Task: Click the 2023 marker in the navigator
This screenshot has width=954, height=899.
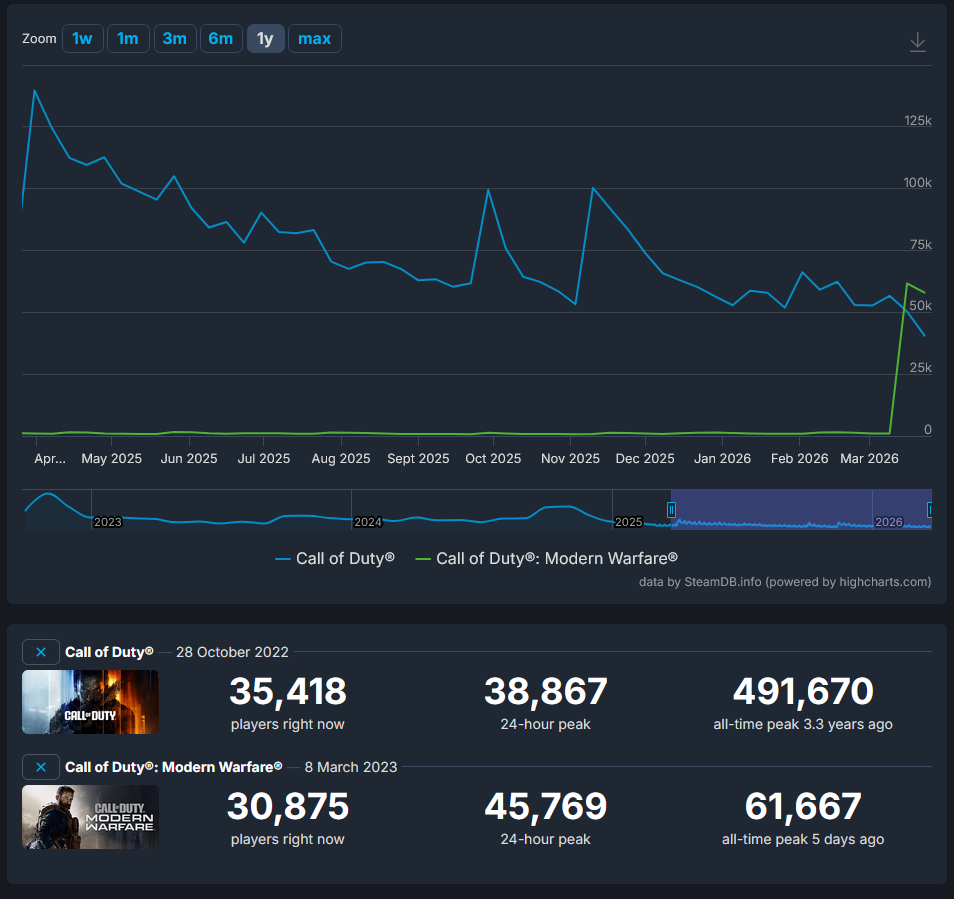Action: tap(108, 522)
